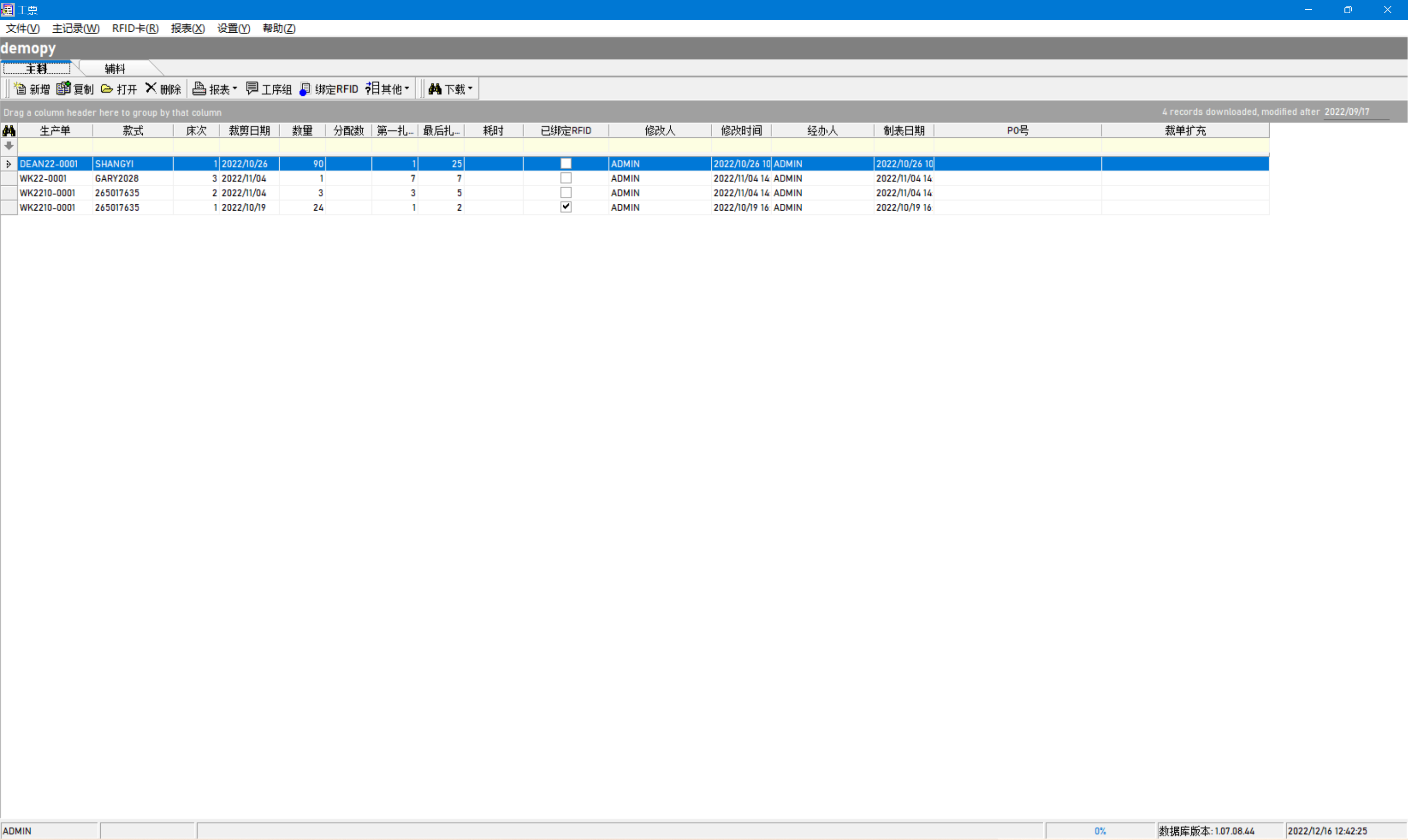Select the GARY2028 style cell
Viewport: 1408px width, 840px height.
coord(133,178)
